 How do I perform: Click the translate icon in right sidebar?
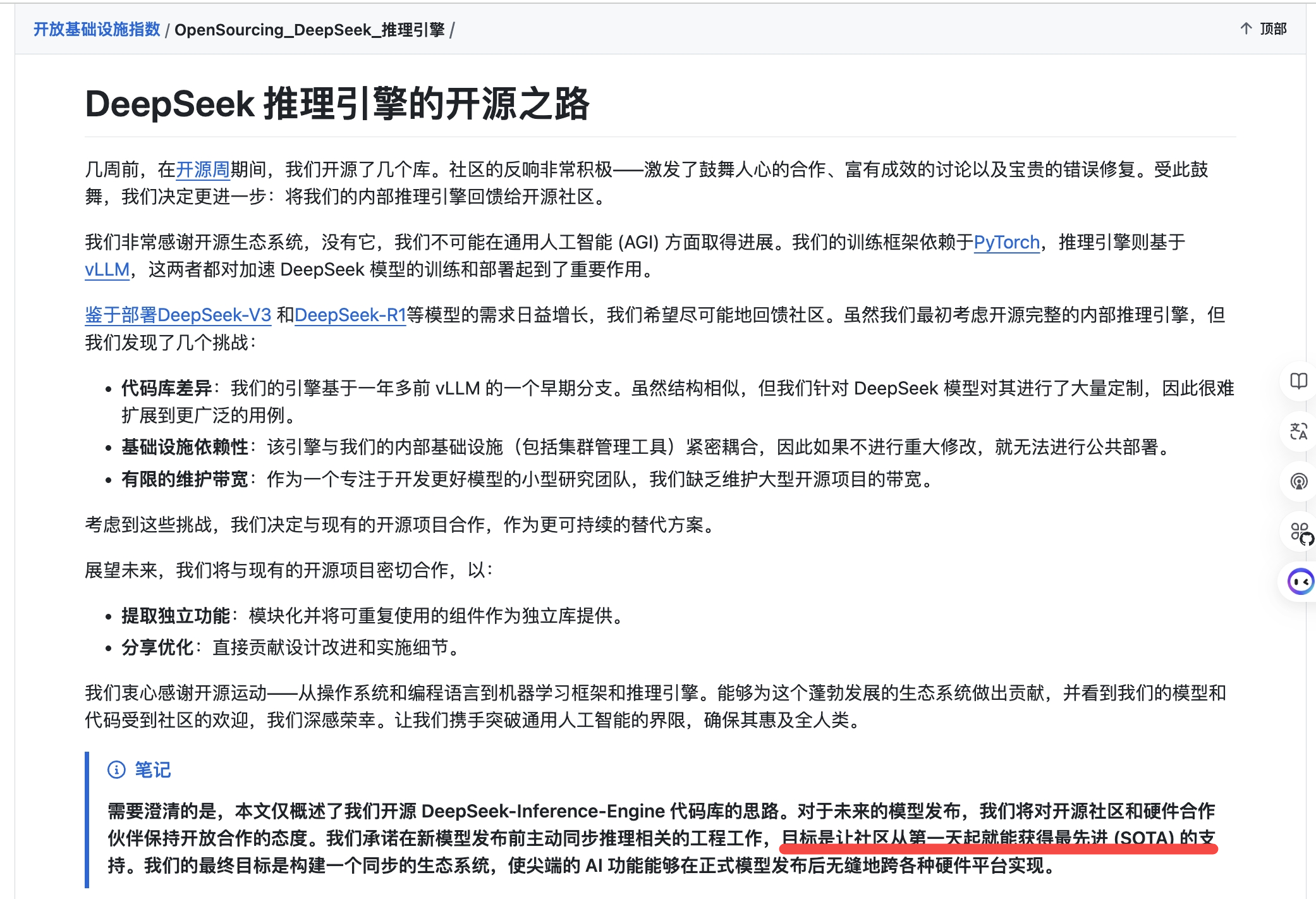(1298, 431)
